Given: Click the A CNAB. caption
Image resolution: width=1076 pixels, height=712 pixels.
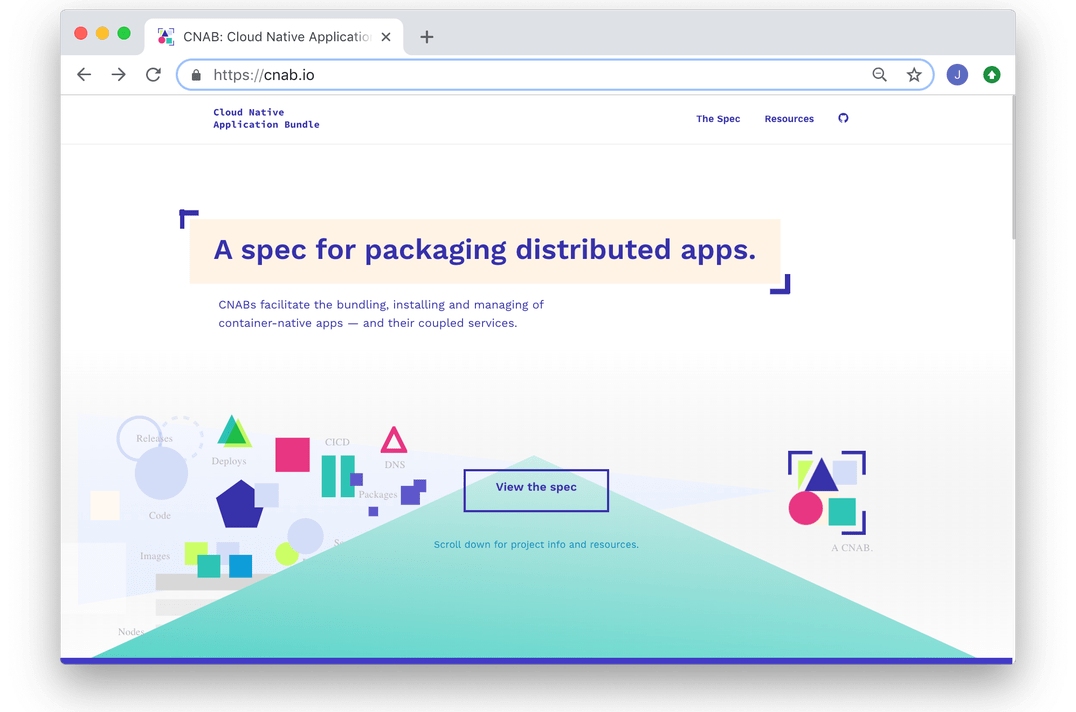Looking at the screenshot, I should tap(852, 548).
